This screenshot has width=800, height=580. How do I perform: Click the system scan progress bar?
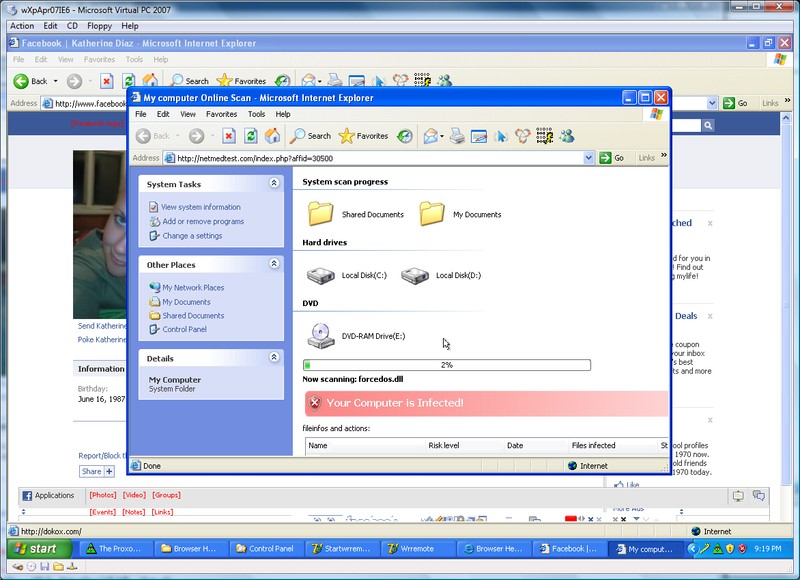tap(446, 365)
